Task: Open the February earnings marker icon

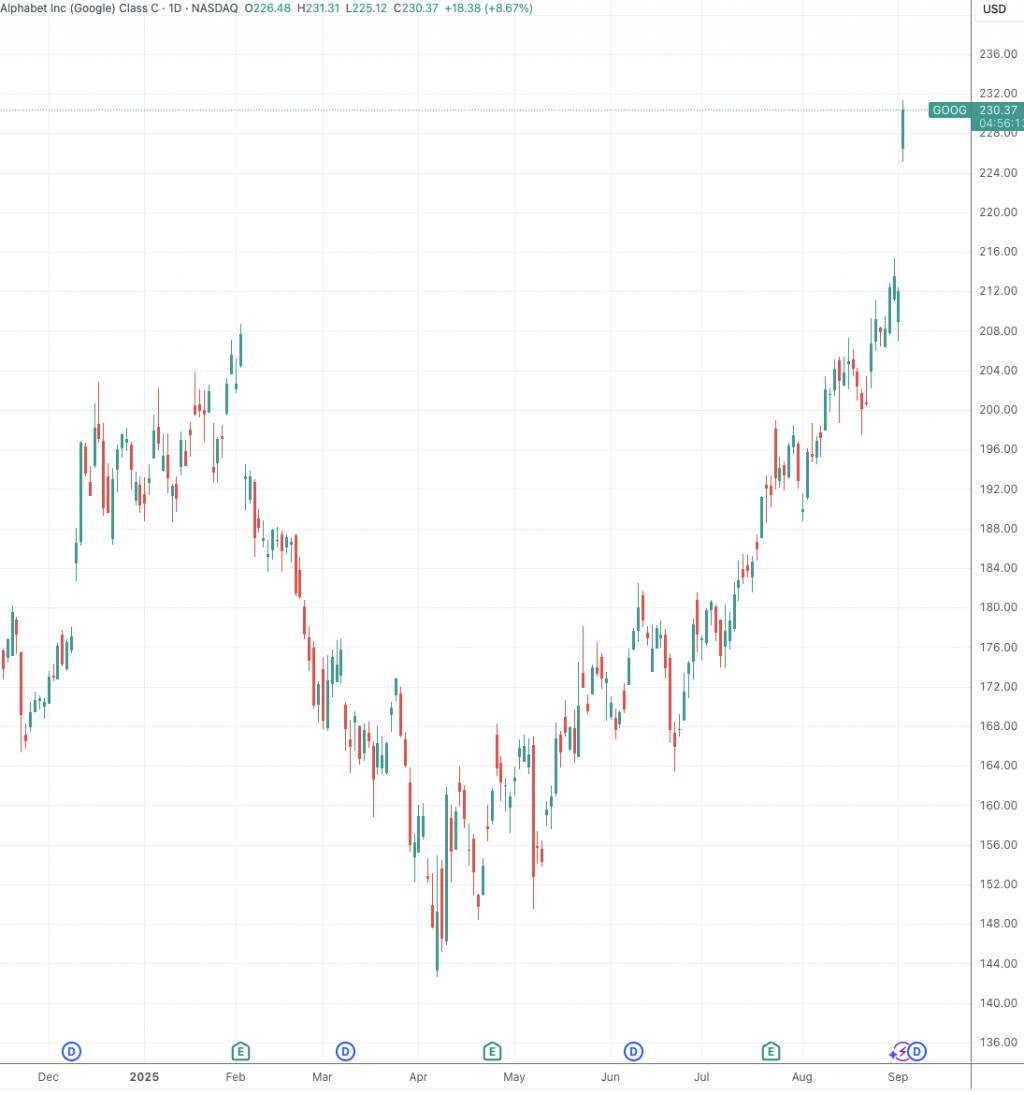Action: click(x=240, y=1051)
